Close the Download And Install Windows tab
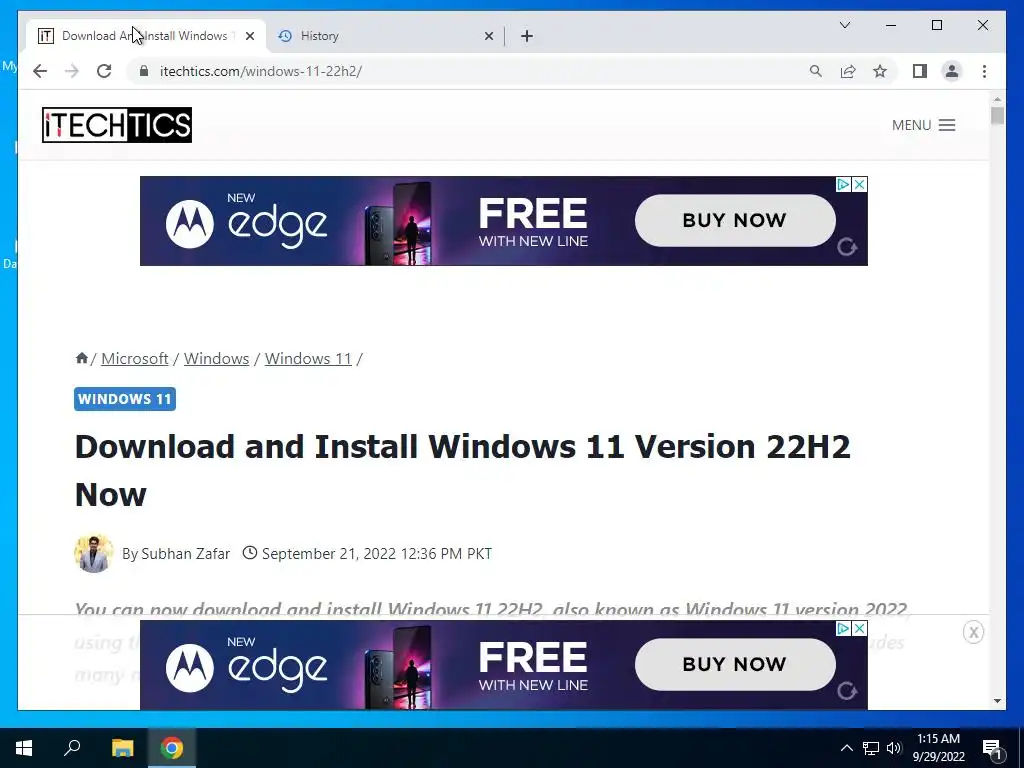The image size is (1024, 768). [249, 36]
